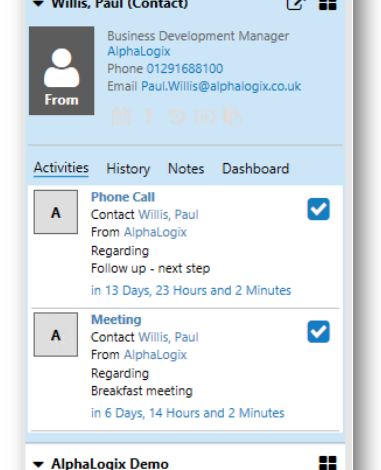Dial phone number 01291688100
The height and width of the screenshot is (470, 381).
pos(185,69)
